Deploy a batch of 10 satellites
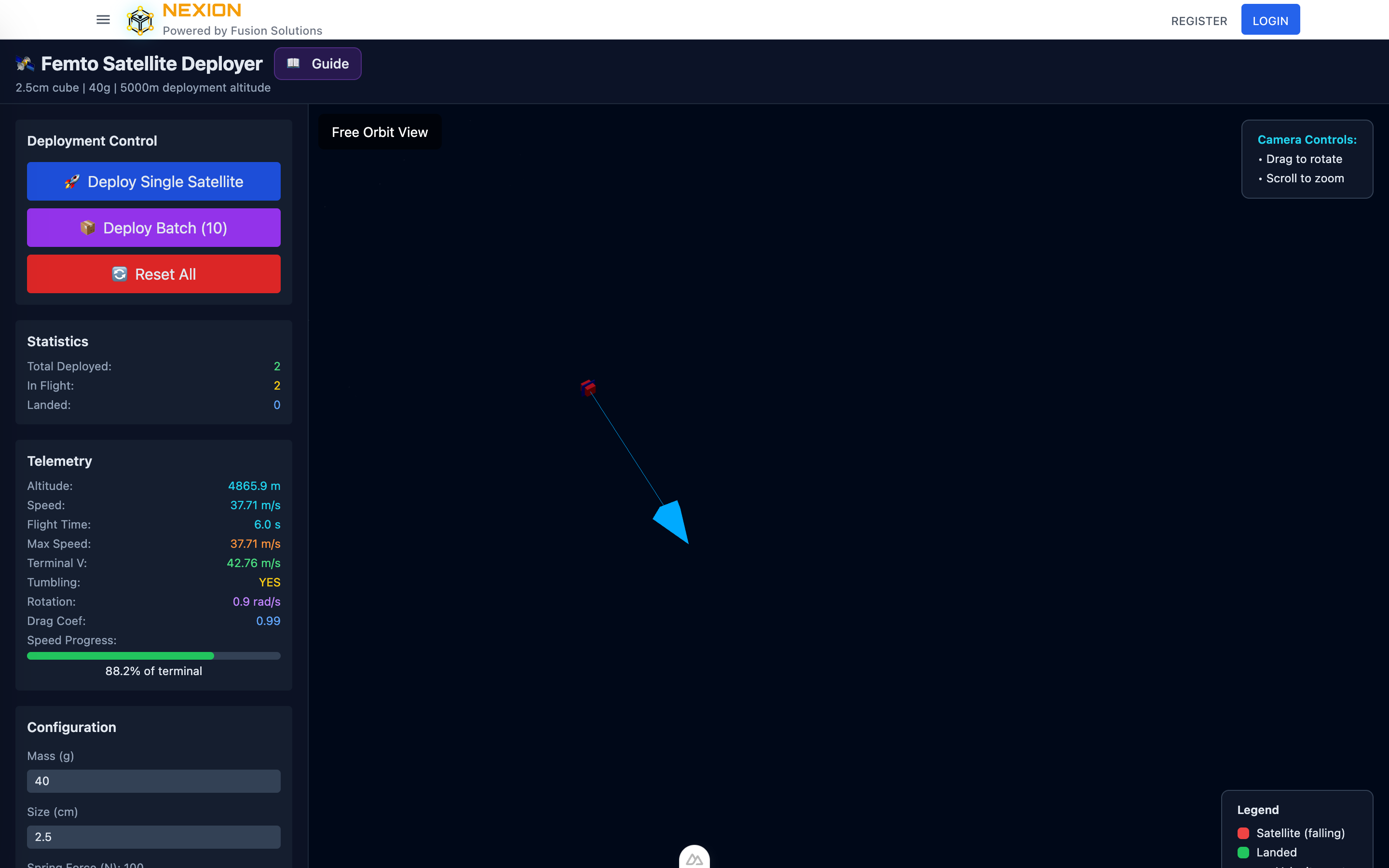Image resolution: width=1389 pixels, height=868 pixels. pos(154,228)
